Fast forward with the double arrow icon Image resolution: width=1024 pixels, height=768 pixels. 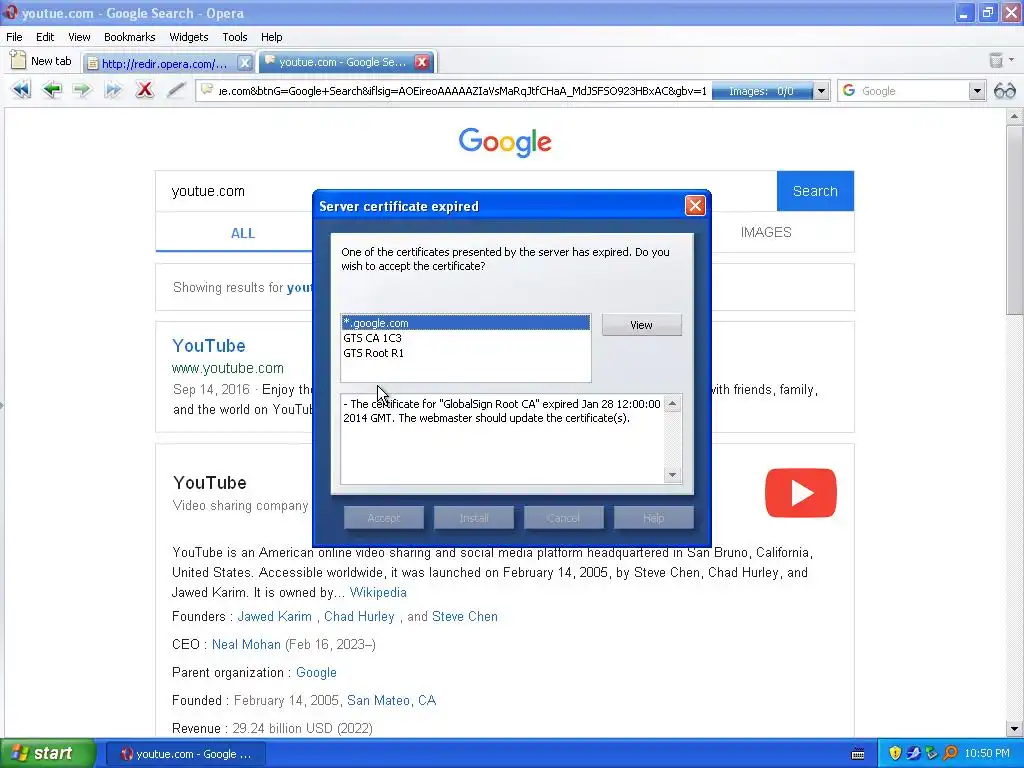(x=113, y=89)
